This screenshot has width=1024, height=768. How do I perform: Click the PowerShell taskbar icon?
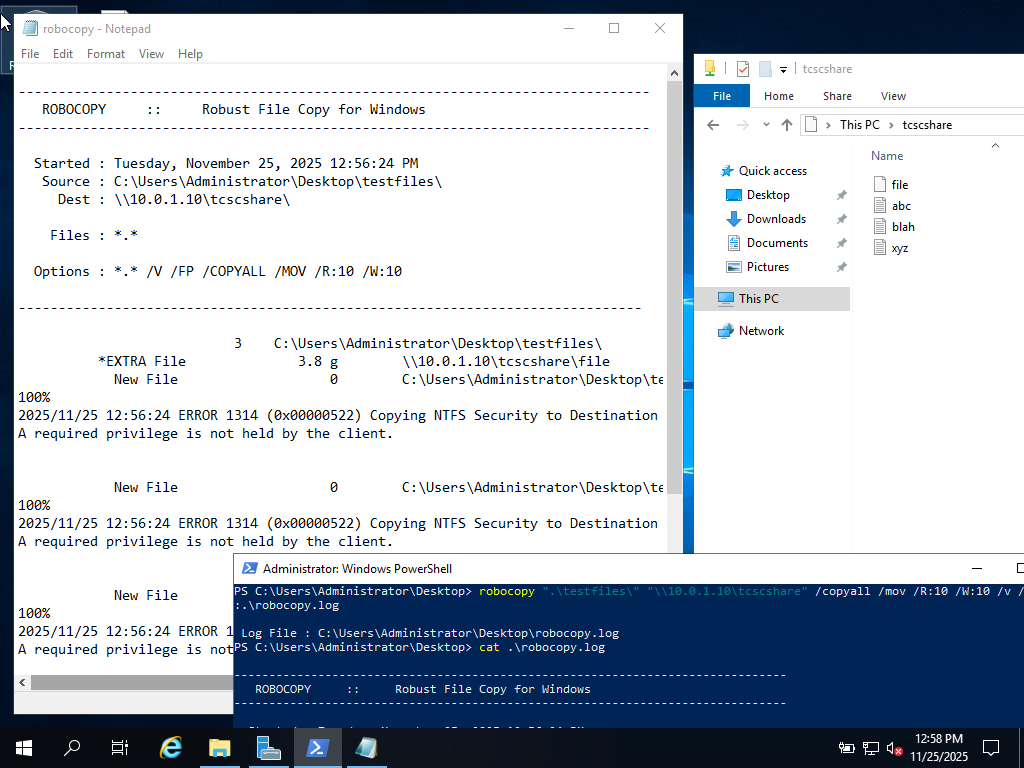pyautogui.click(x=318, y=747)
